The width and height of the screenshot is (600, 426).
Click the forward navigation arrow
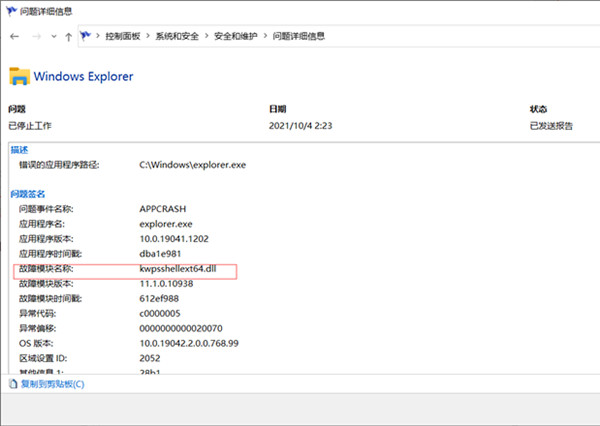point(37,36)
